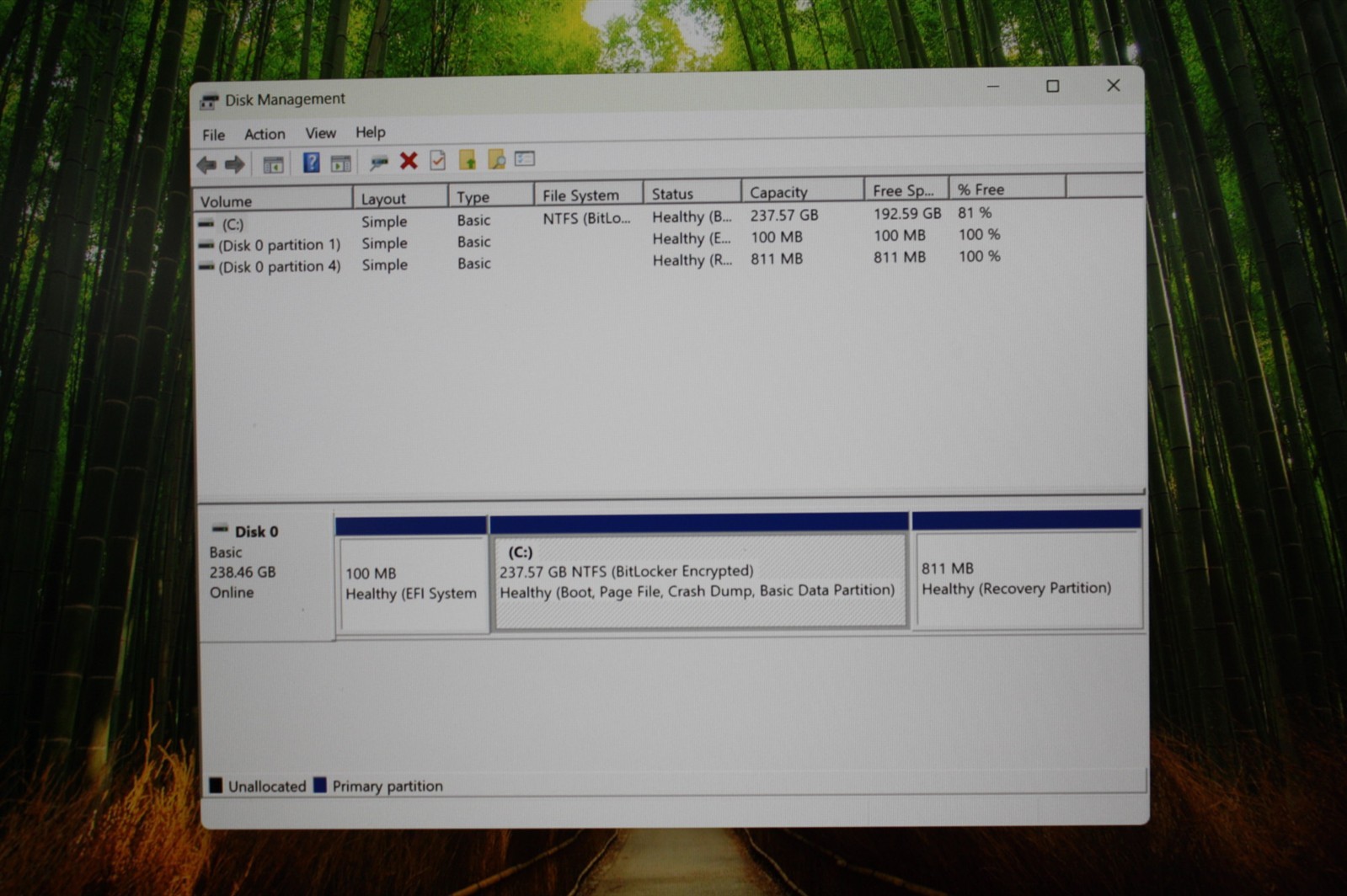Screen dimensions: 1347x896
Task: Select the 100 MB EFI System partition block
Action: point(411,575)
